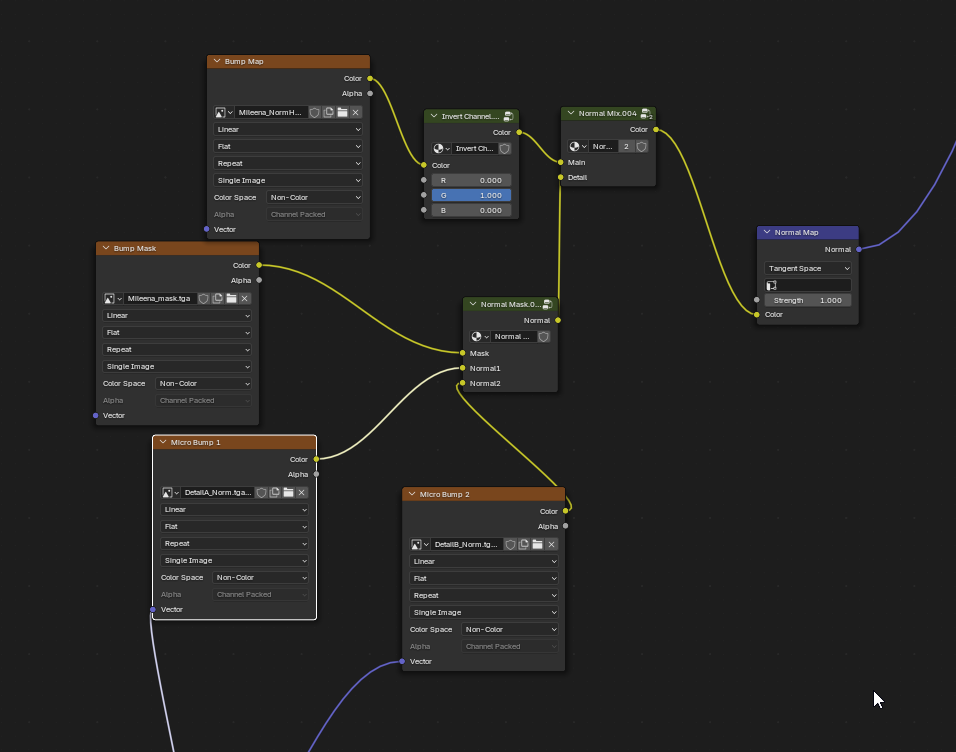Click the group icon in Invert Channel header

(x=508, y=116)
